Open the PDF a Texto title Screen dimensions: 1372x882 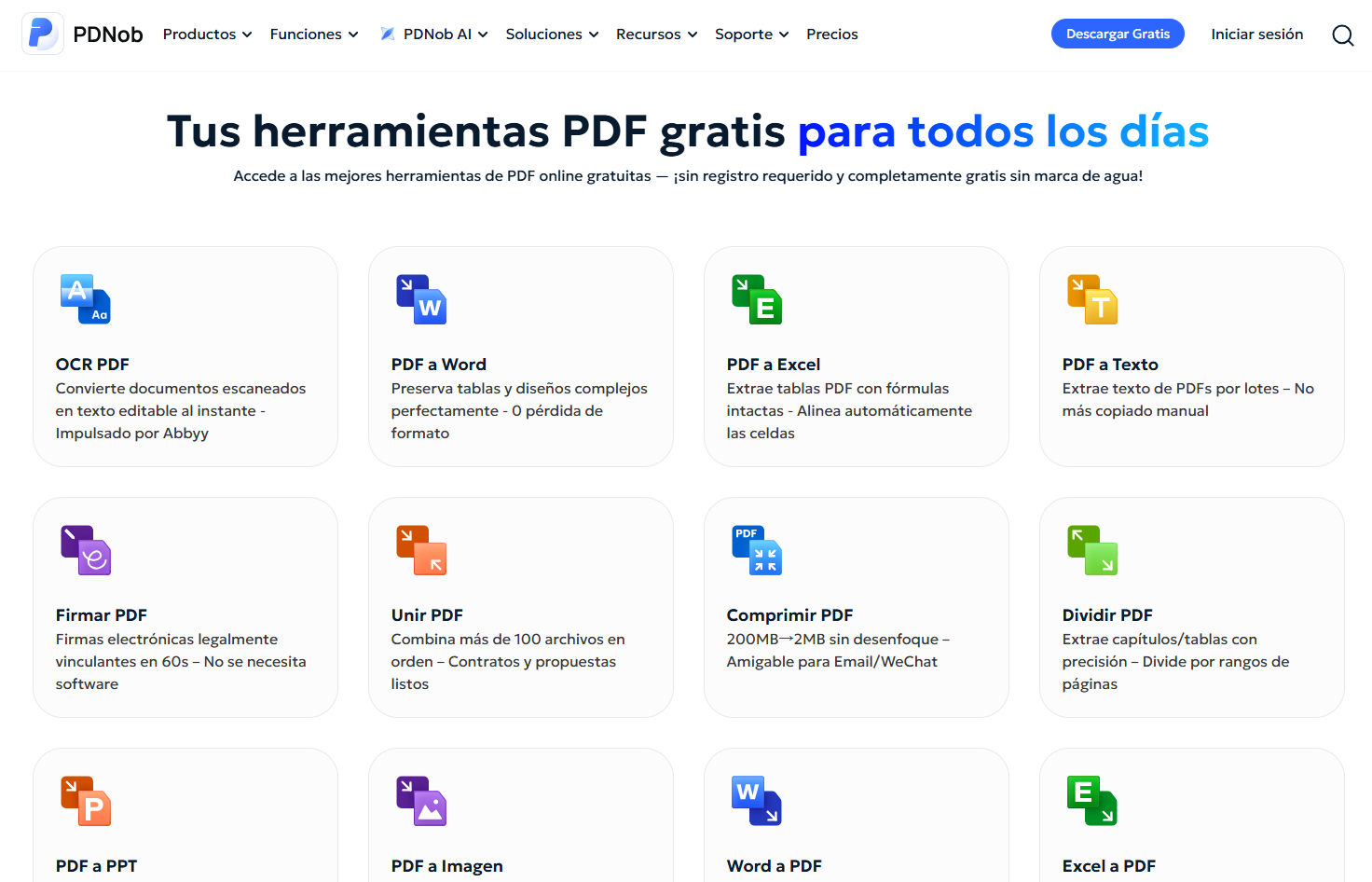click(x=1110, y=365)
